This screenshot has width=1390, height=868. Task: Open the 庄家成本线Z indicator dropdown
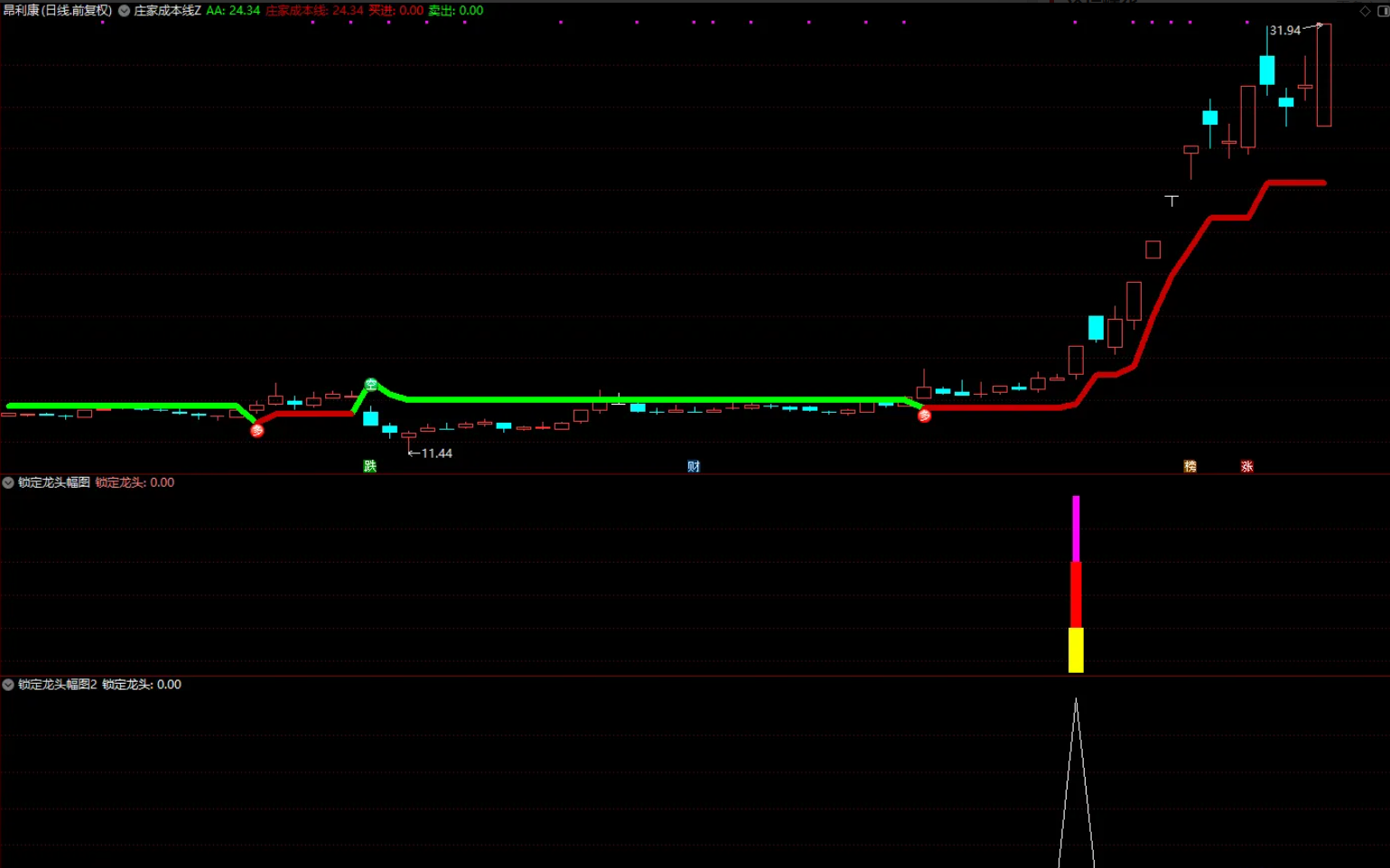[x=125, y=11]
